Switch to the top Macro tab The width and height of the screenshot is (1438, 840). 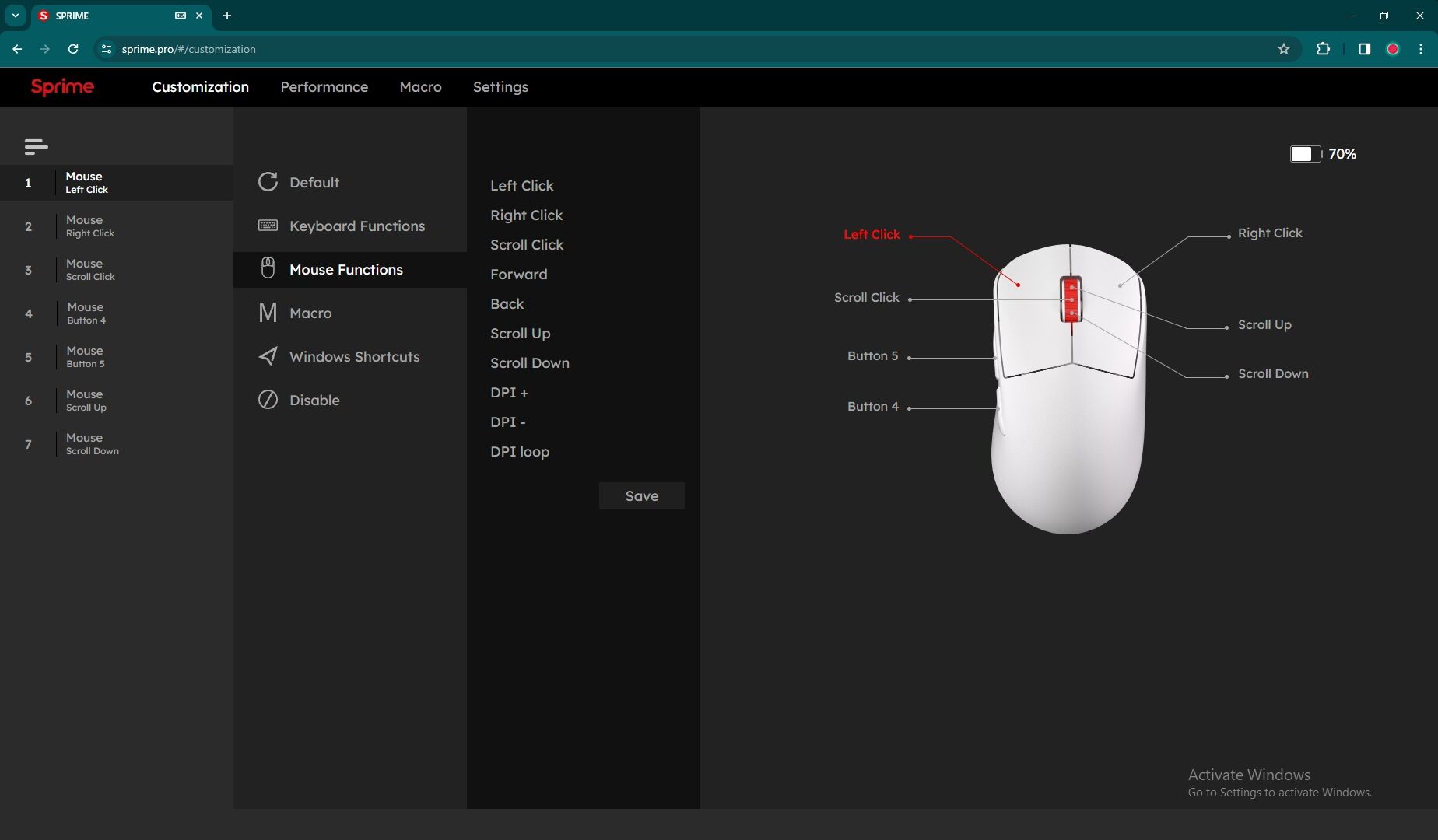pyautogui.click(x=420, y=87)
